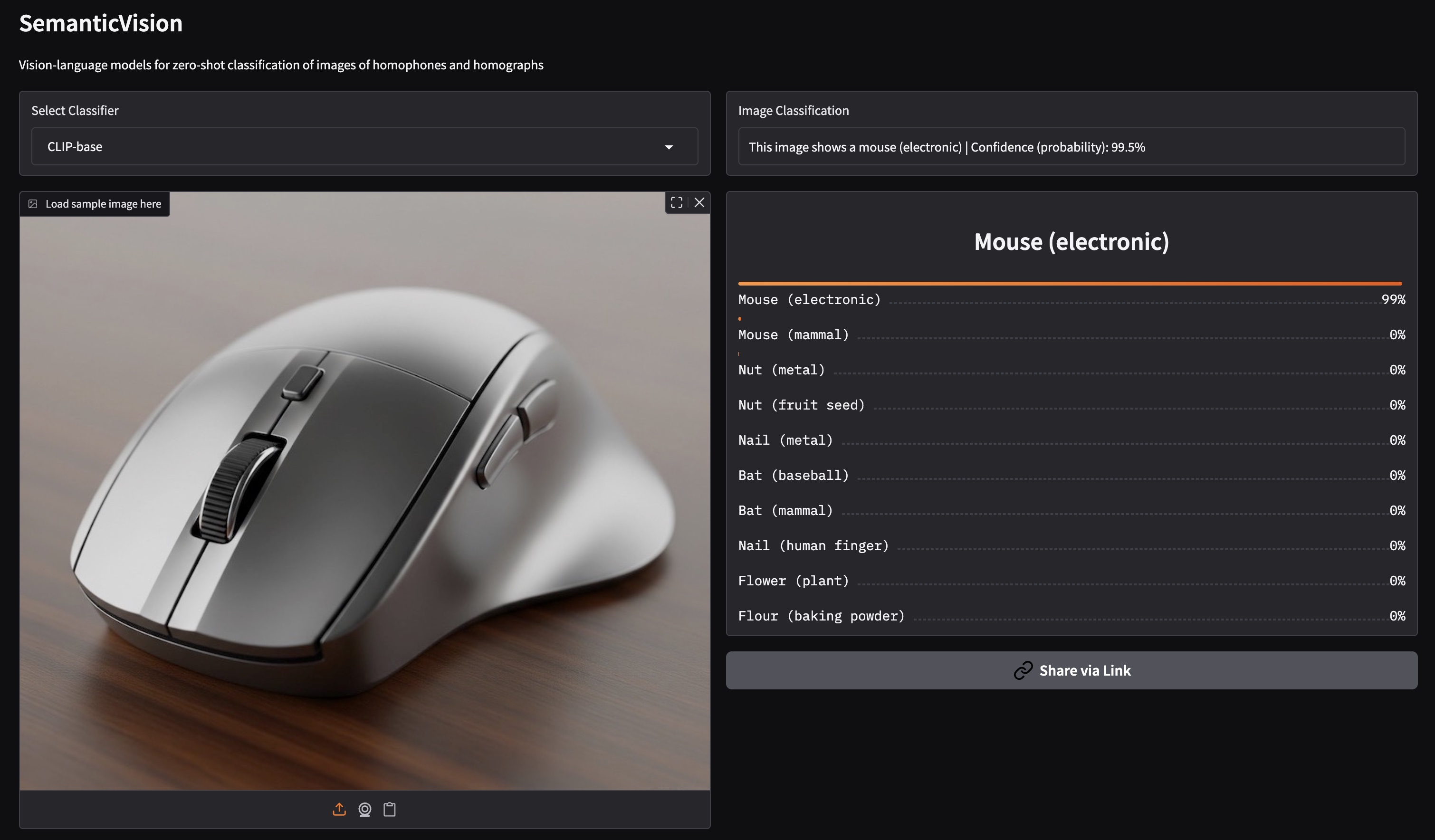Image resolution: width=1435 pixels, height=840 pixels.
Task: Click the SemanticVision title
Action: [x=100, y=23]
